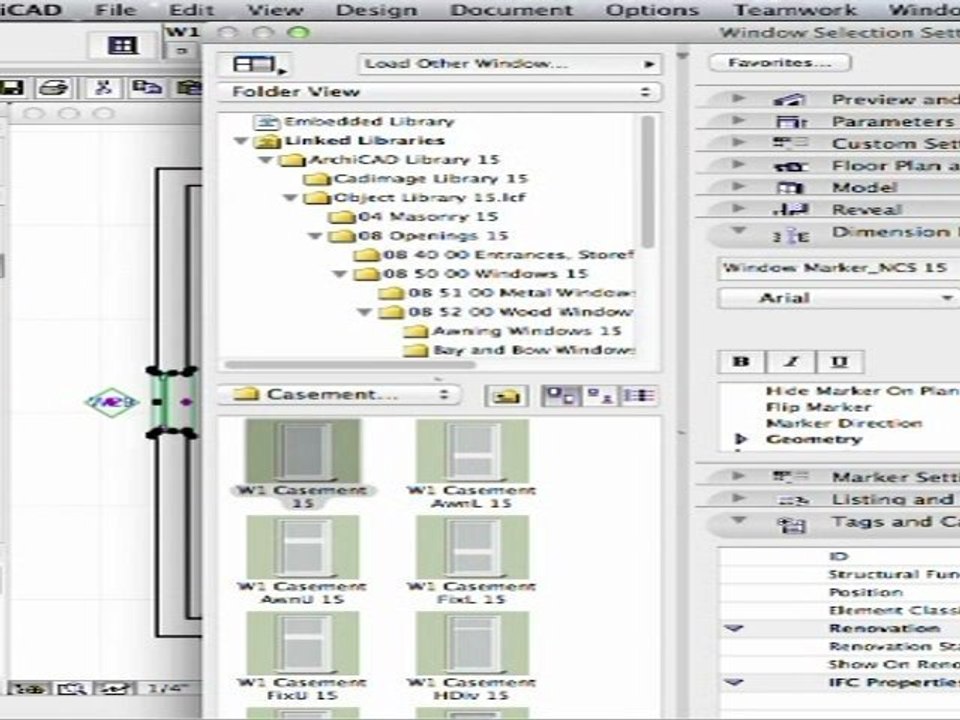The height and width of the screenshot is (720, 960).
Task: Toggle italic text style
Action: [x=790, y=361]
